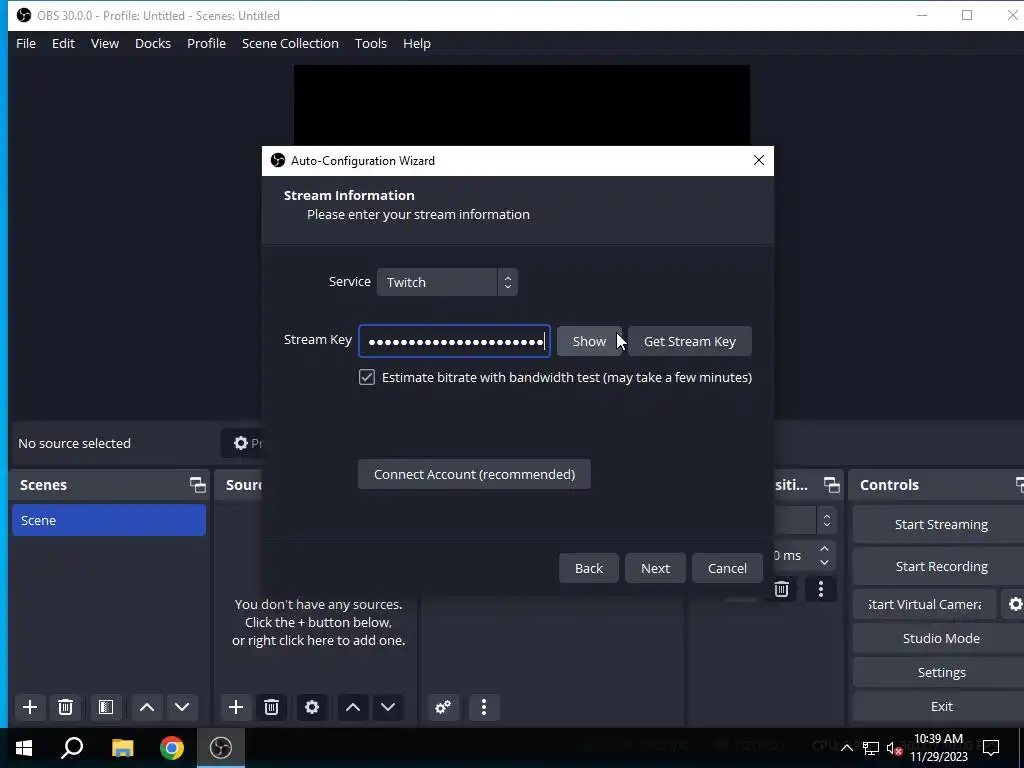Open the Profile menu
Image resolution: width=1024 pixels, height=768 pixels.
(206, 43)
